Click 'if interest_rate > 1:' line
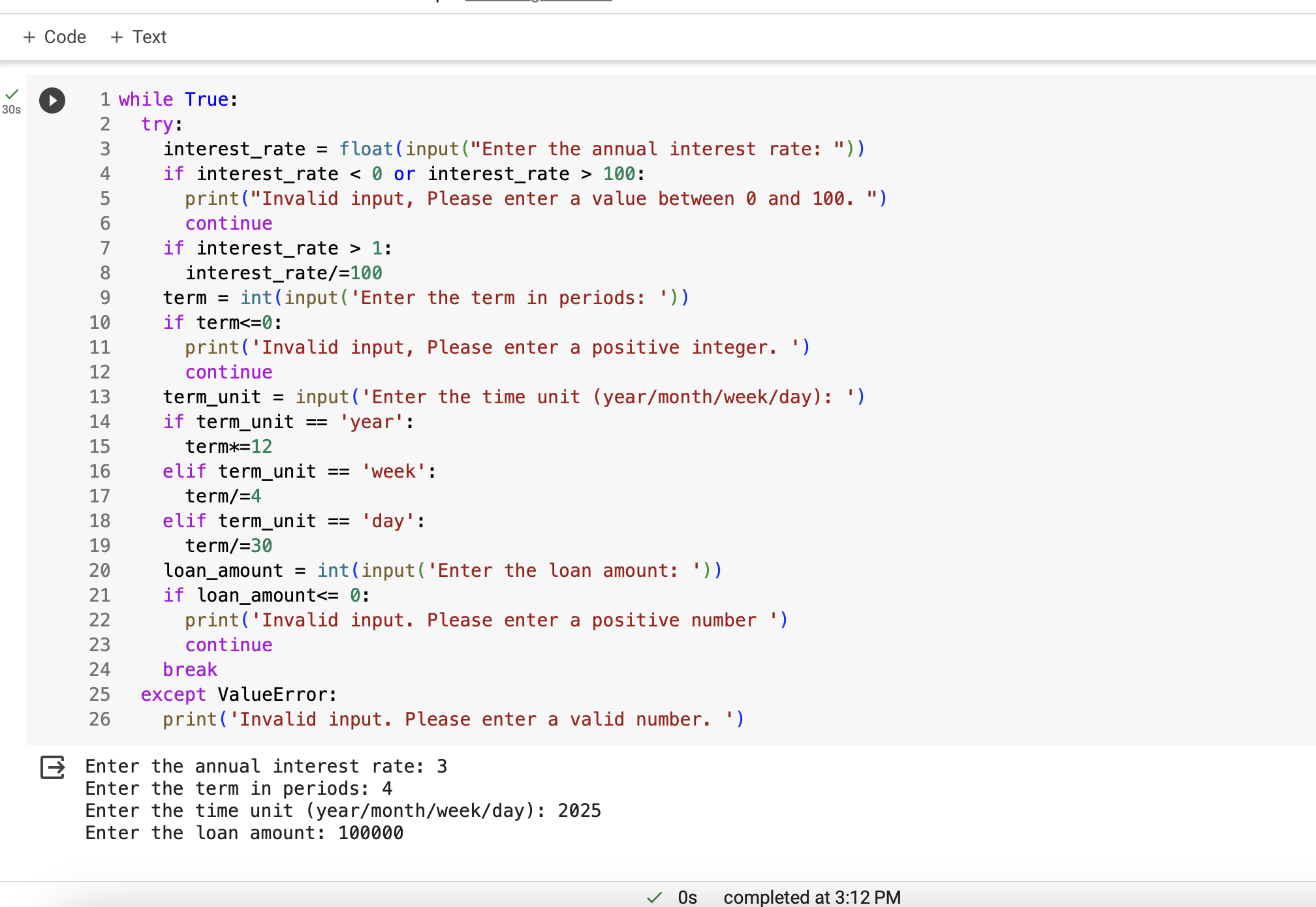The width and height of the screenshot is (1316, 907). point(277,248)
